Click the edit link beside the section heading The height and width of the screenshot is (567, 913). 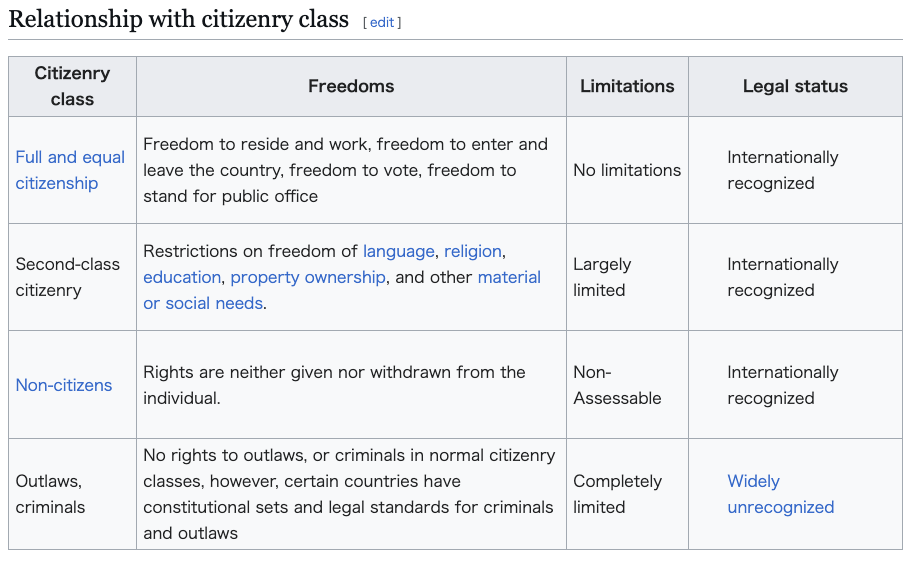pyautogui.click(x=382, y=22)
